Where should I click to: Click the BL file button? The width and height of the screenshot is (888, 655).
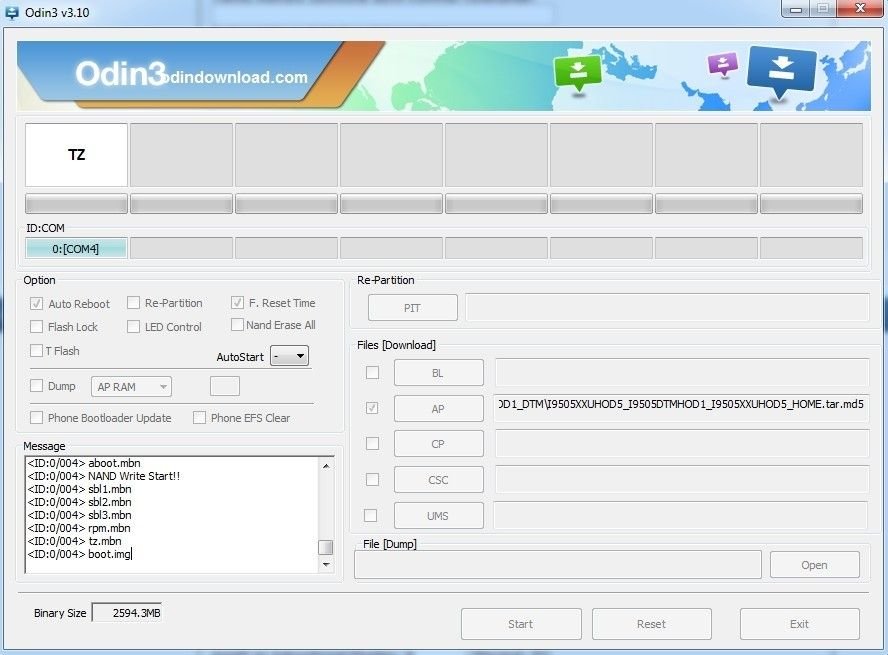(439, 373)
